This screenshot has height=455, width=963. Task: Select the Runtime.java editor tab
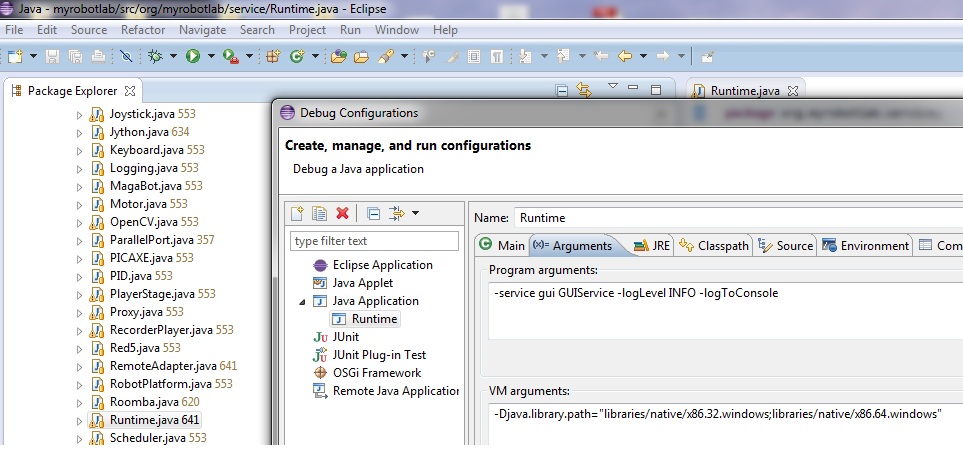tap(745, 91)
